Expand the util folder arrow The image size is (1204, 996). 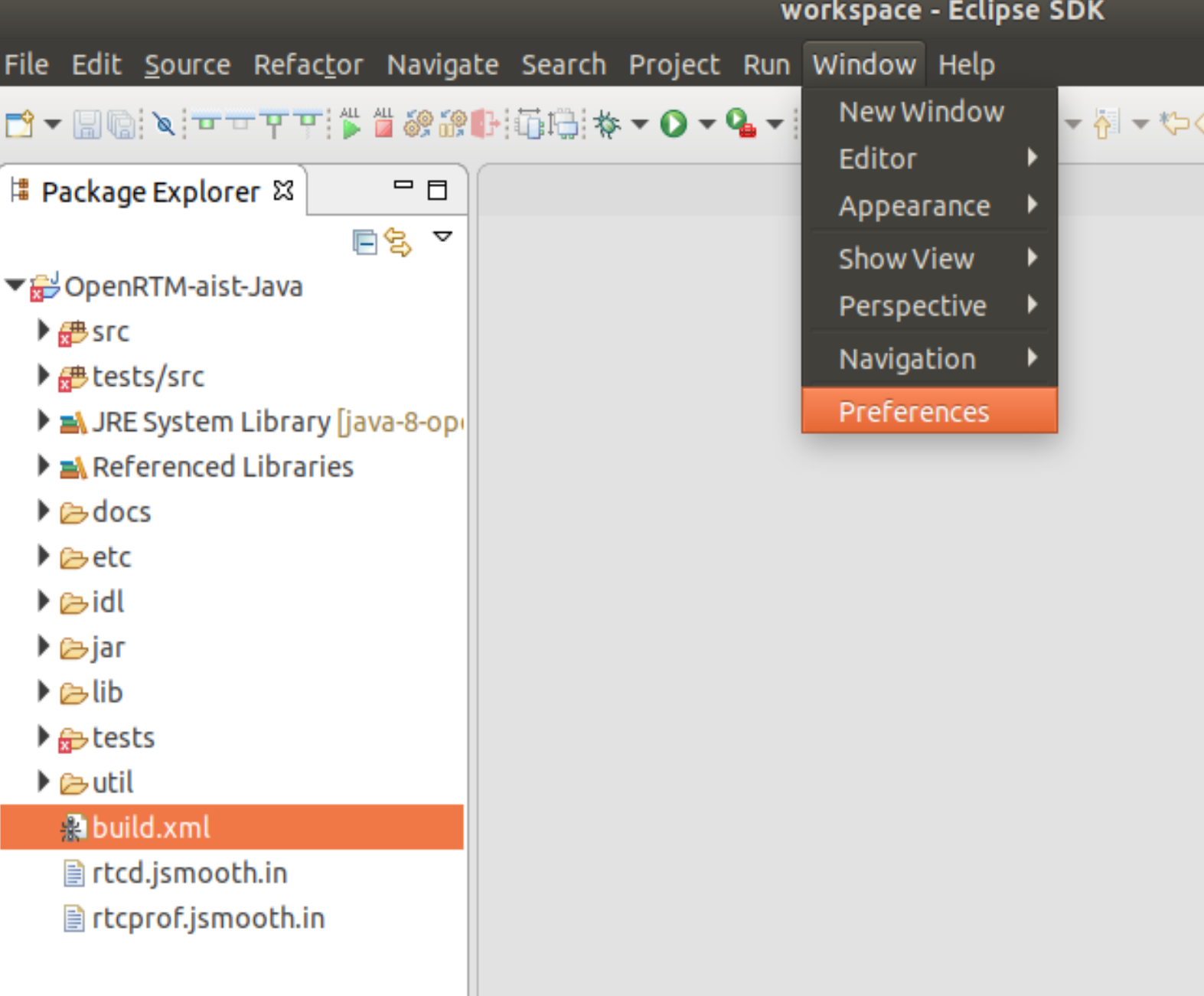pos(44,782)
